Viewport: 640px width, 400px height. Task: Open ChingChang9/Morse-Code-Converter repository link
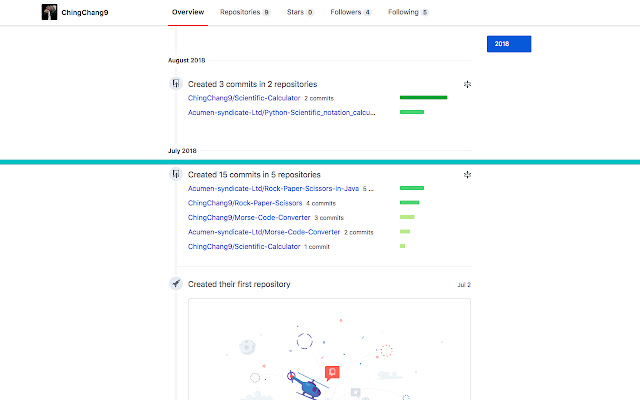pos(248,217)
